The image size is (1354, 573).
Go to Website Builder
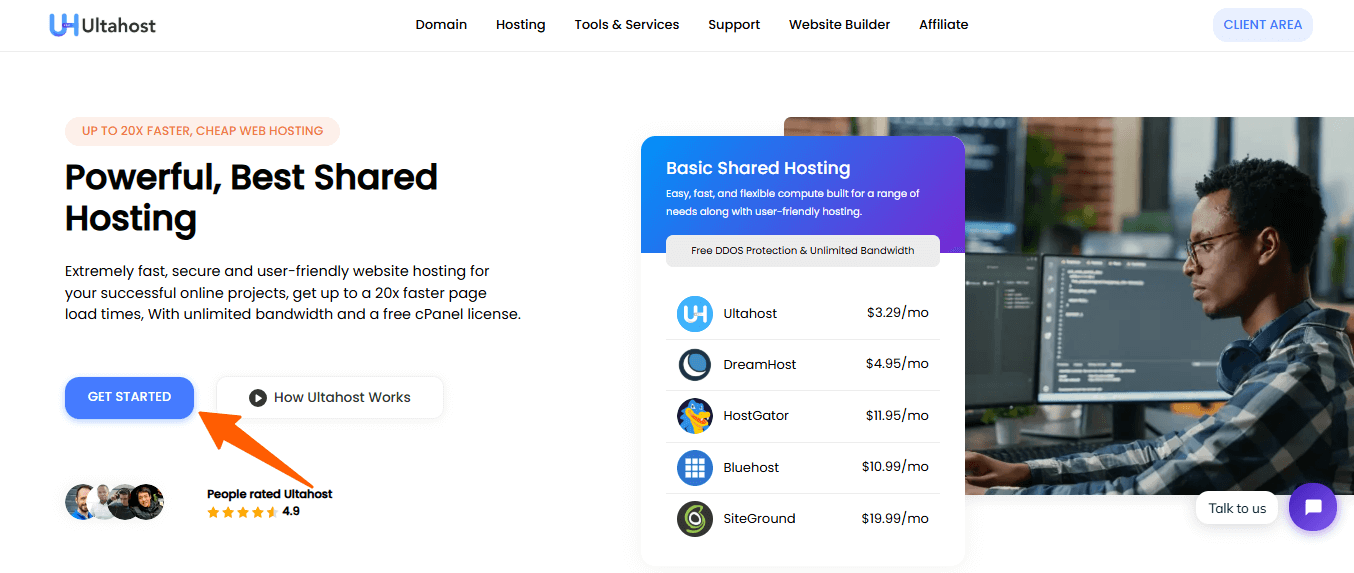coord(839,25)
